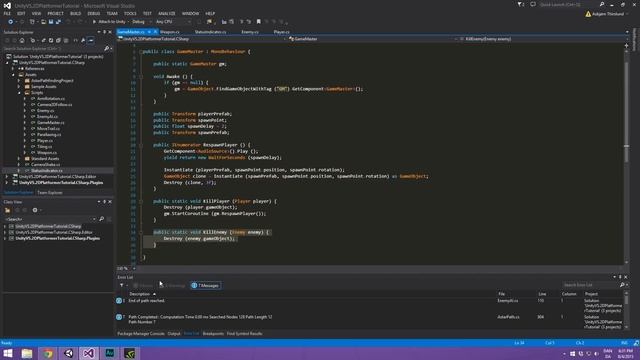The image size is (640, 360).
Task: Expand the References node
Action: point(13,69)
